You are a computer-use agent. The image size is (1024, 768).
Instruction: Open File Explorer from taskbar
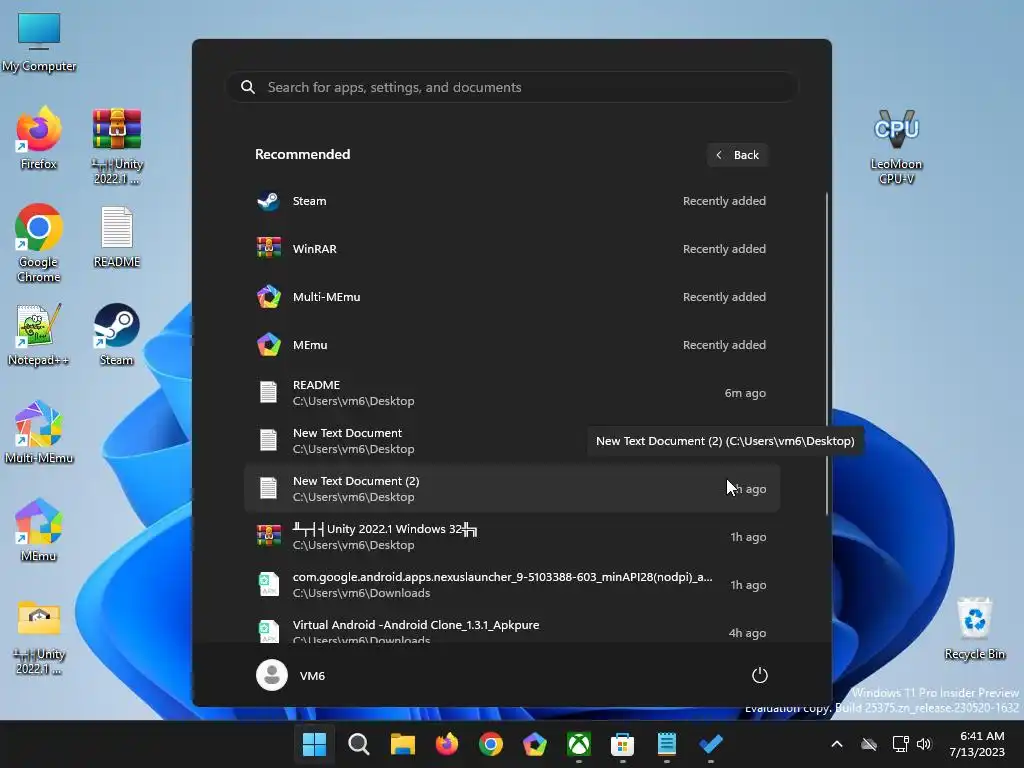tap(402, 744)
